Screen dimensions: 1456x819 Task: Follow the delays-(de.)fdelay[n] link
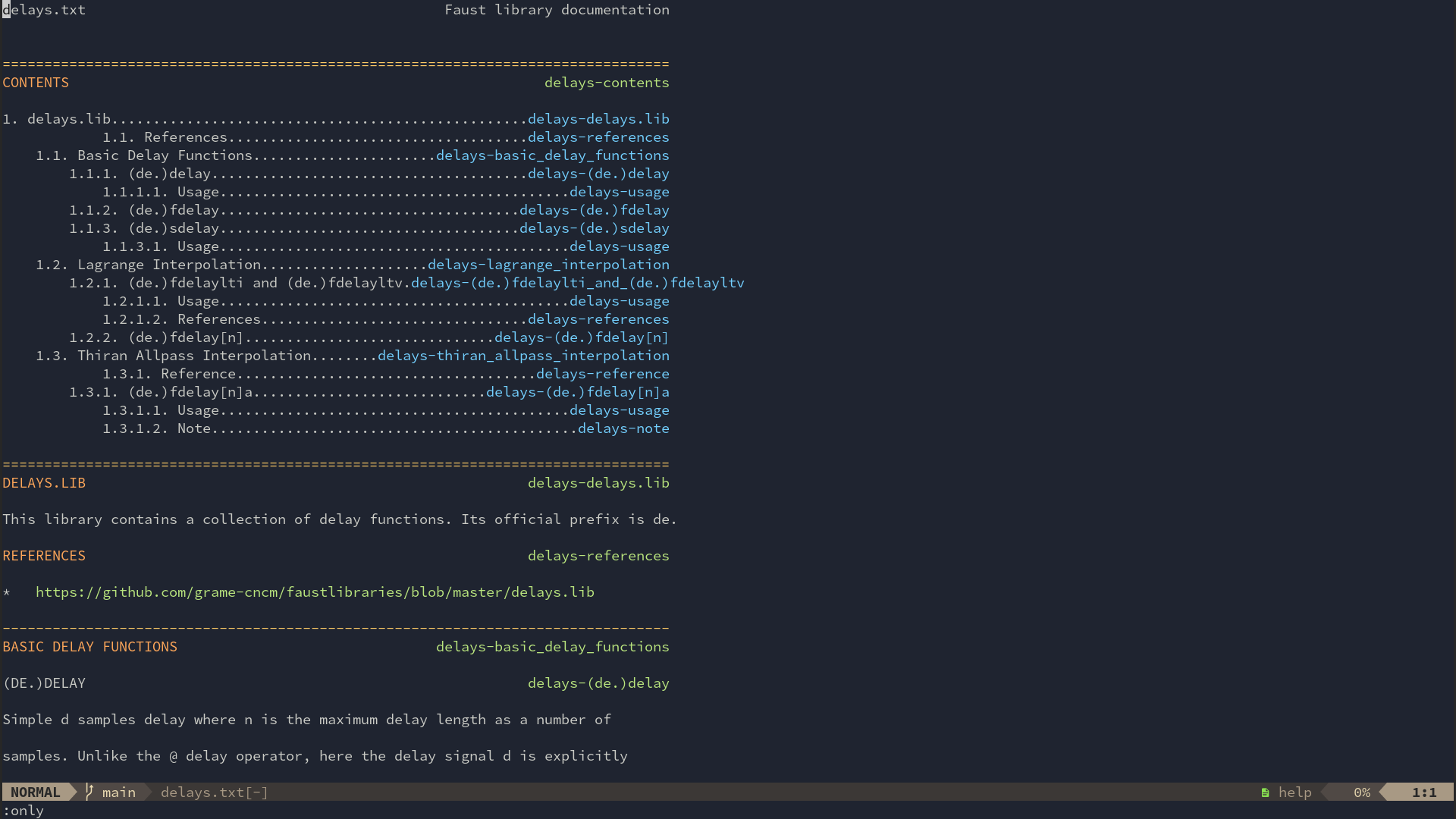(x=581, y=337)
